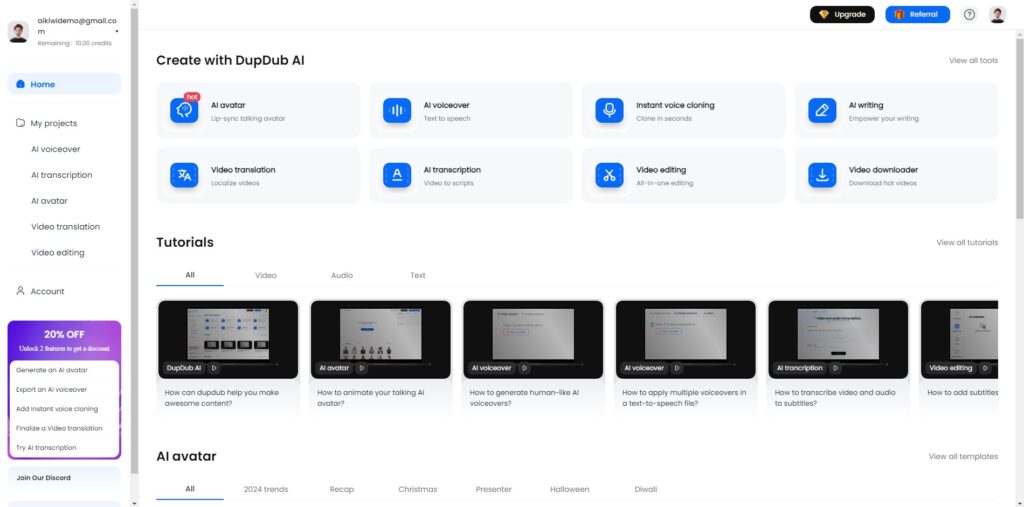Open the profile avatar in top bar

(x=997, y=14)
